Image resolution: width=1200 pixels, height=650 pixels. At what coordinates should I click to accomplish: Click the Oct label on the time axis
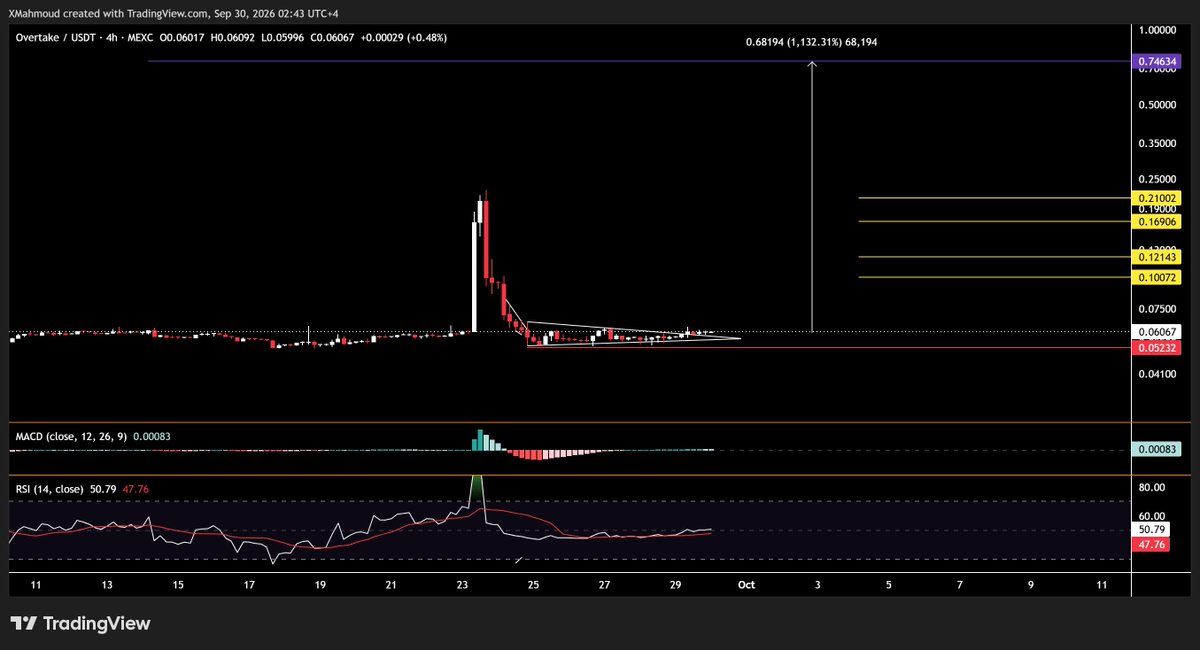[746, 583]
